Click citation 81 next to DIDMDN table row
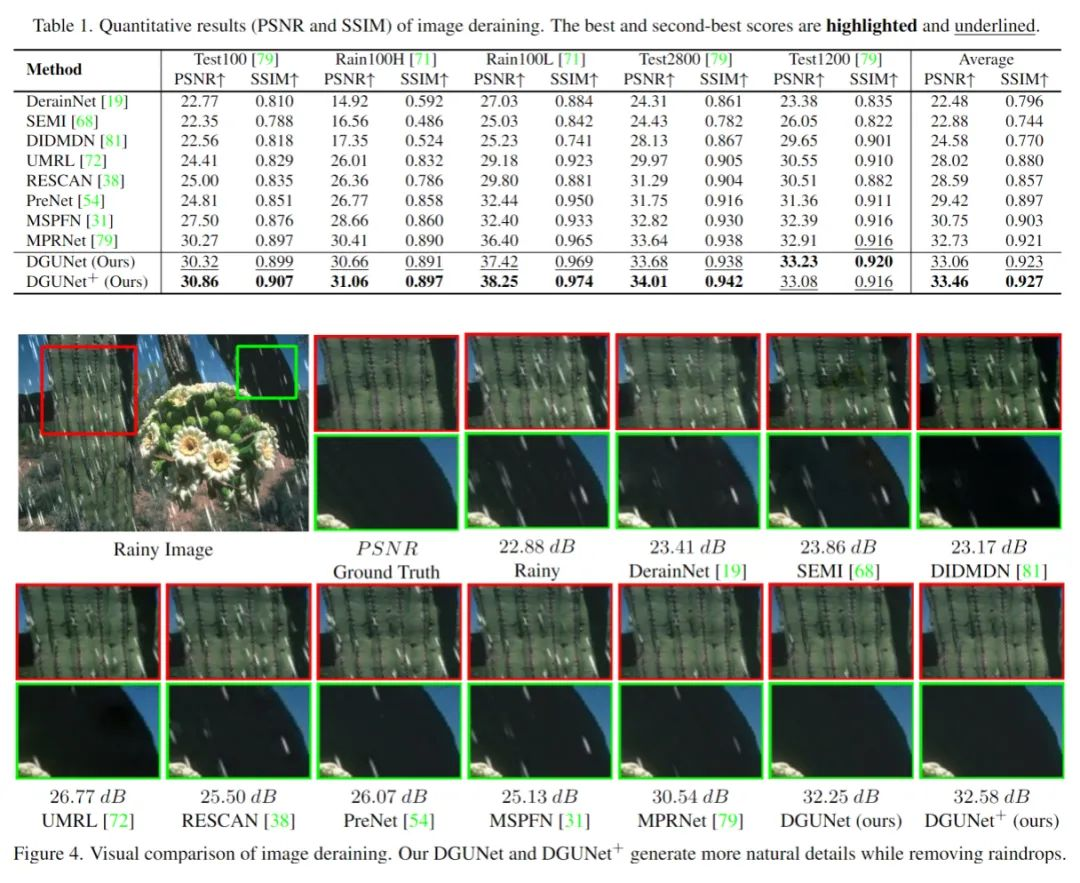This screenshot has width=1080, height=883. (x=114, y=141)
